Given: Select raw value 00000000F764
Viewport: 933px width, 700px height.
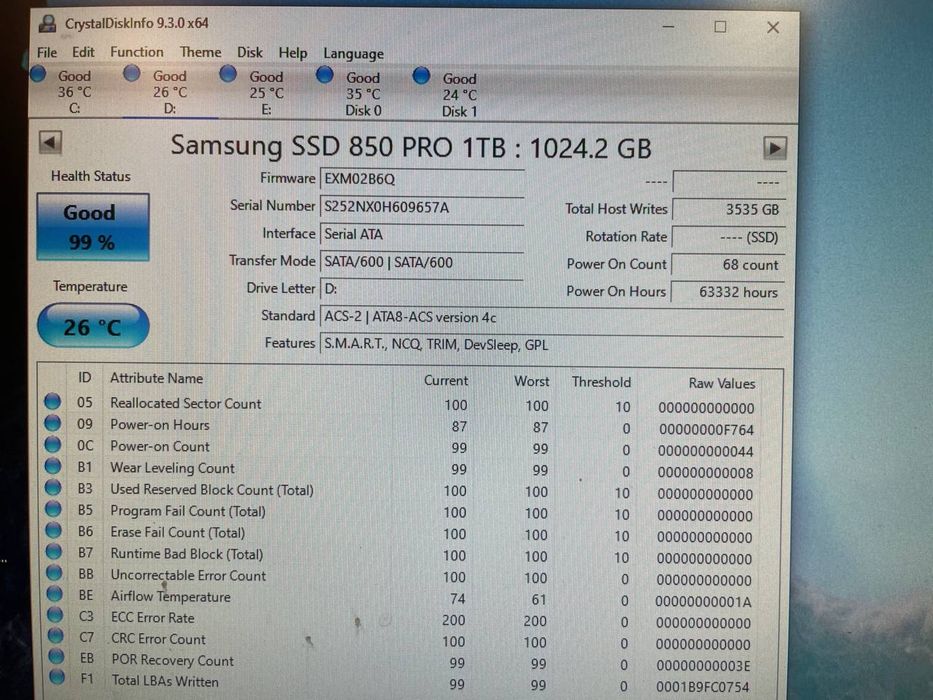Looking at the screenshot, I should click(x=706, y=430).
